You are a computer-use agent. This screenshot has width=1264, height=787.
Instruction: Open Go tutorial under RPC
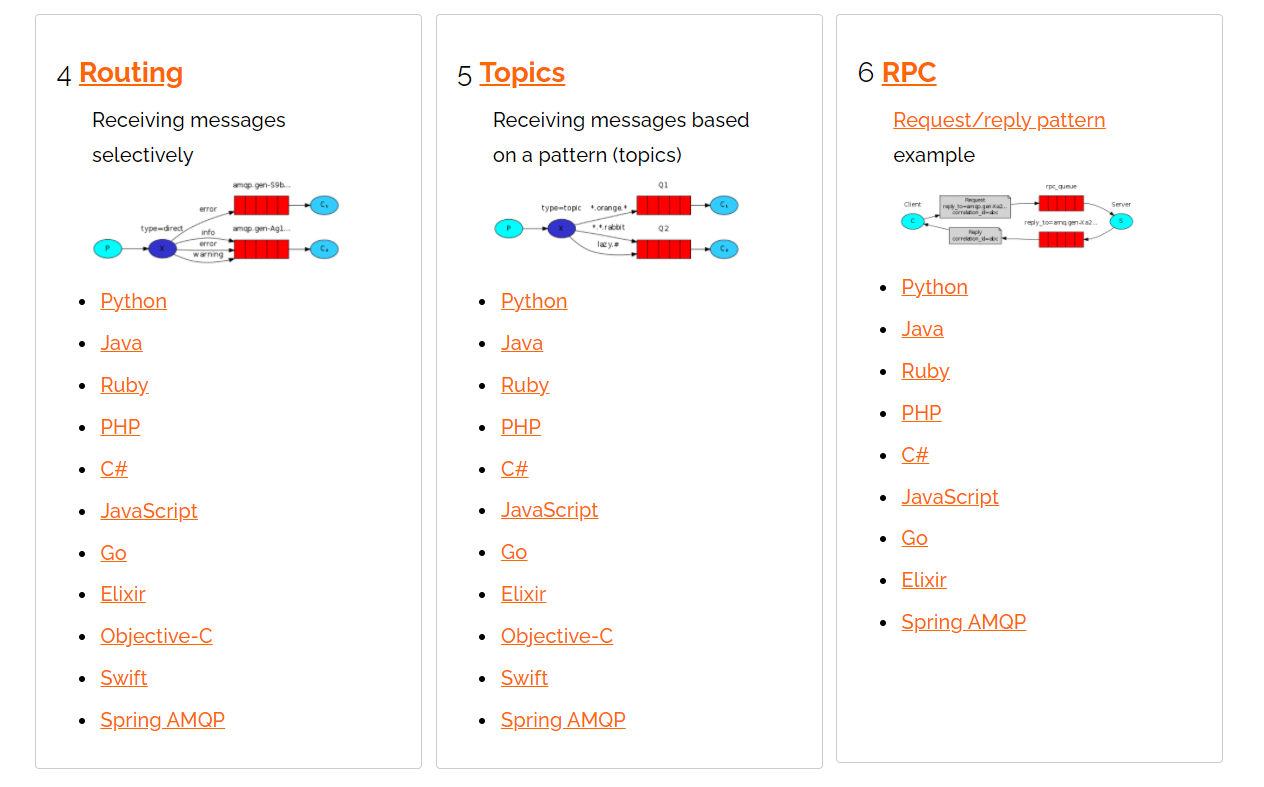[915, 538]
